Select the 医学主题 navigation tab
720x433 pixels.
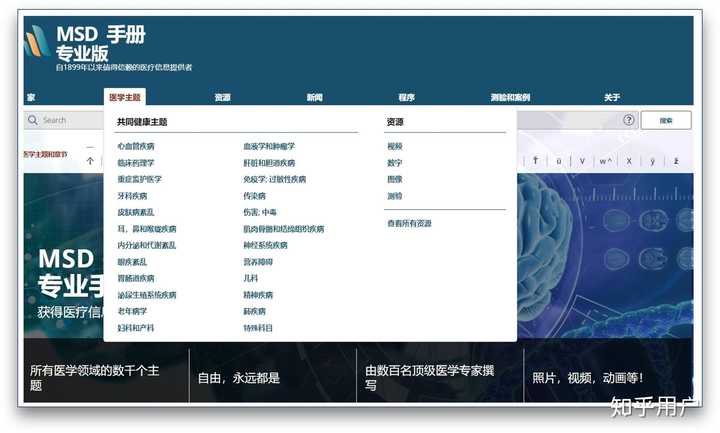coord(125,97)
